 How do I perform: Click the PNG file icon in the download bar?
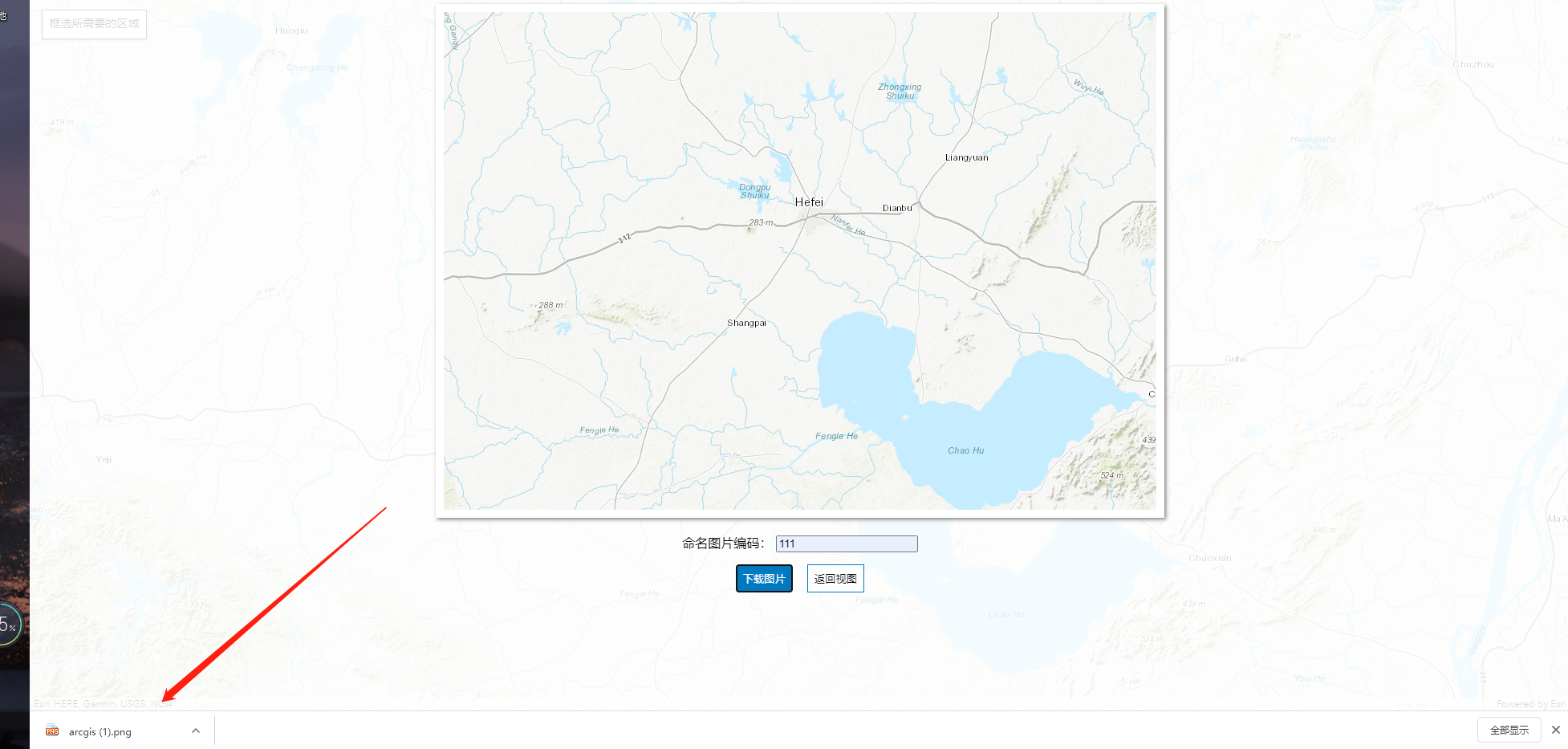(53, 731)
